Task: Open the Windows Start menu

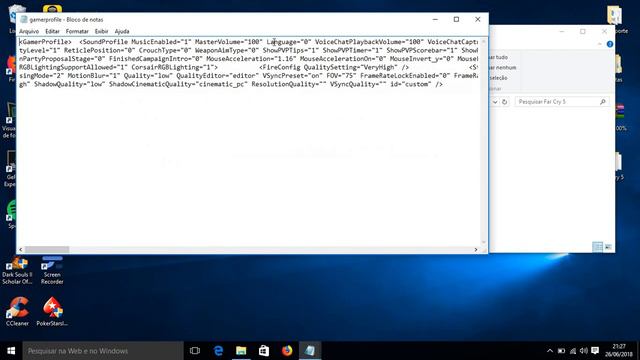Action: click(x=11, y=351)
